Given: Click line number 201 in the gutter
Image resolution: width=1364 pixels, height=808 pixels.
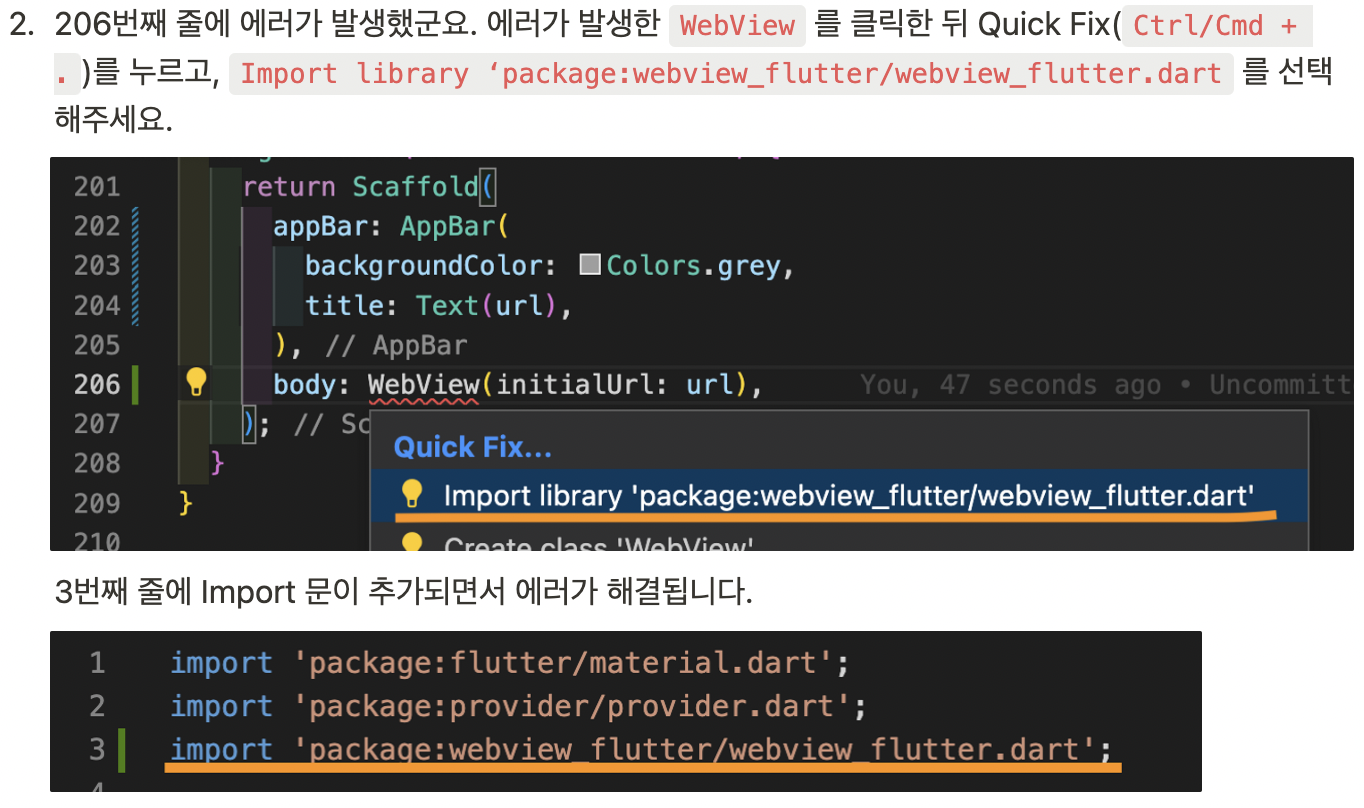Looking at the screenshot, I should point(96,187).
